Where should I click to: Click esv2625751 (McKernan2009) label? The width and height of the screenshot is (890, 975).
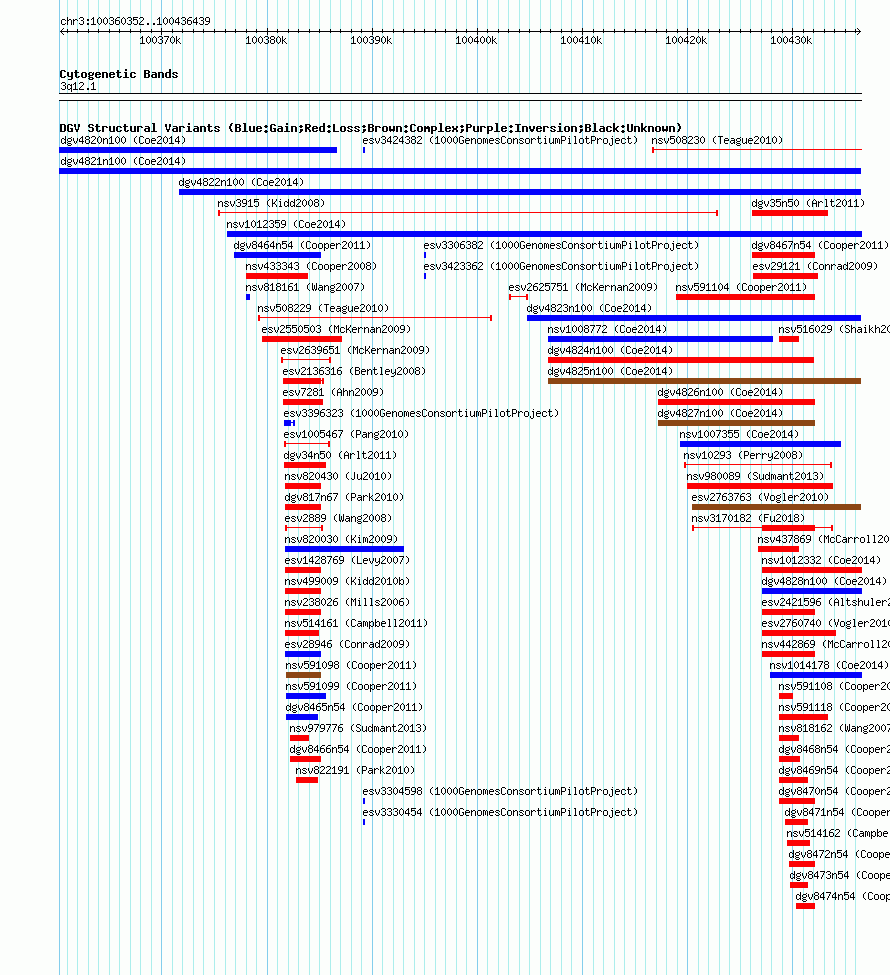(583, 288)
